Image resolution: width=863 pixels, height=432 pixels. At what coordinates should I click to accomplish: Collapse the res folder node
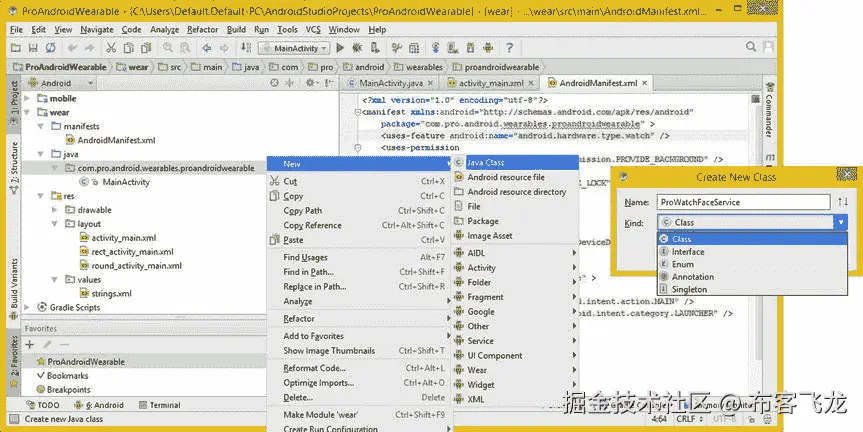(41, 196)
